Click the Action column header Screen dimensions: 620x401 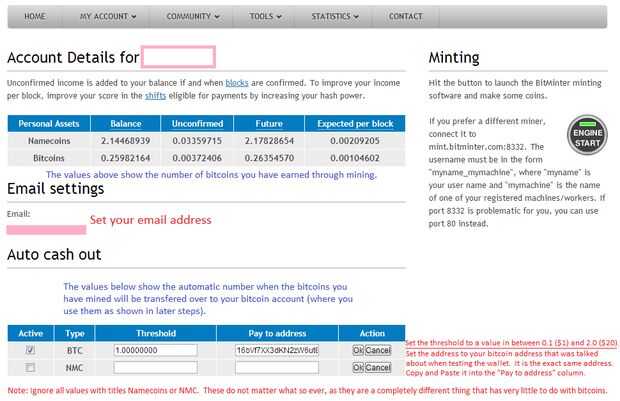[372, 333]
